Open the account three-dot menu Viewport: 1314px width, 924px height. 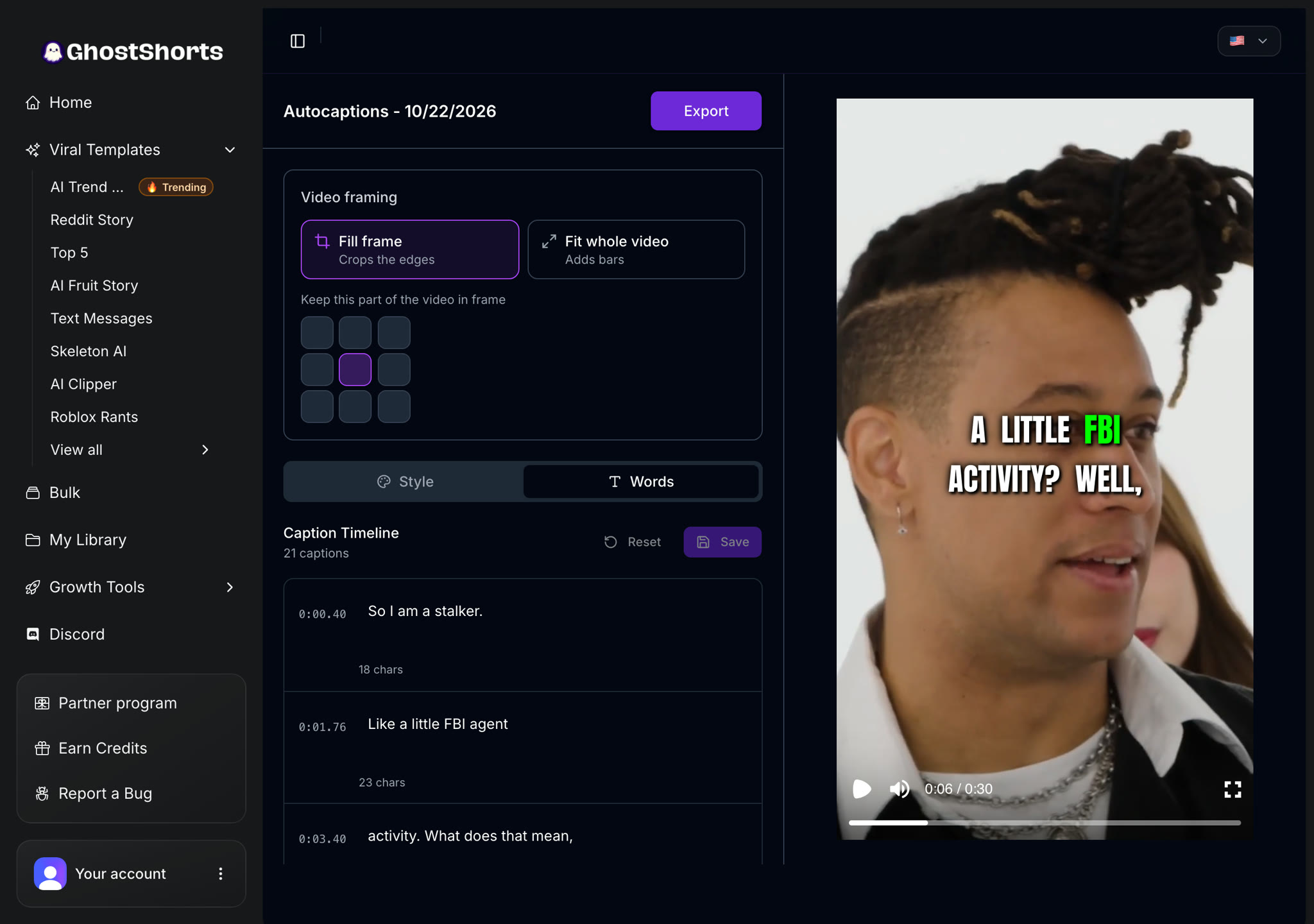pyautogui.click(x=221, y=873)
